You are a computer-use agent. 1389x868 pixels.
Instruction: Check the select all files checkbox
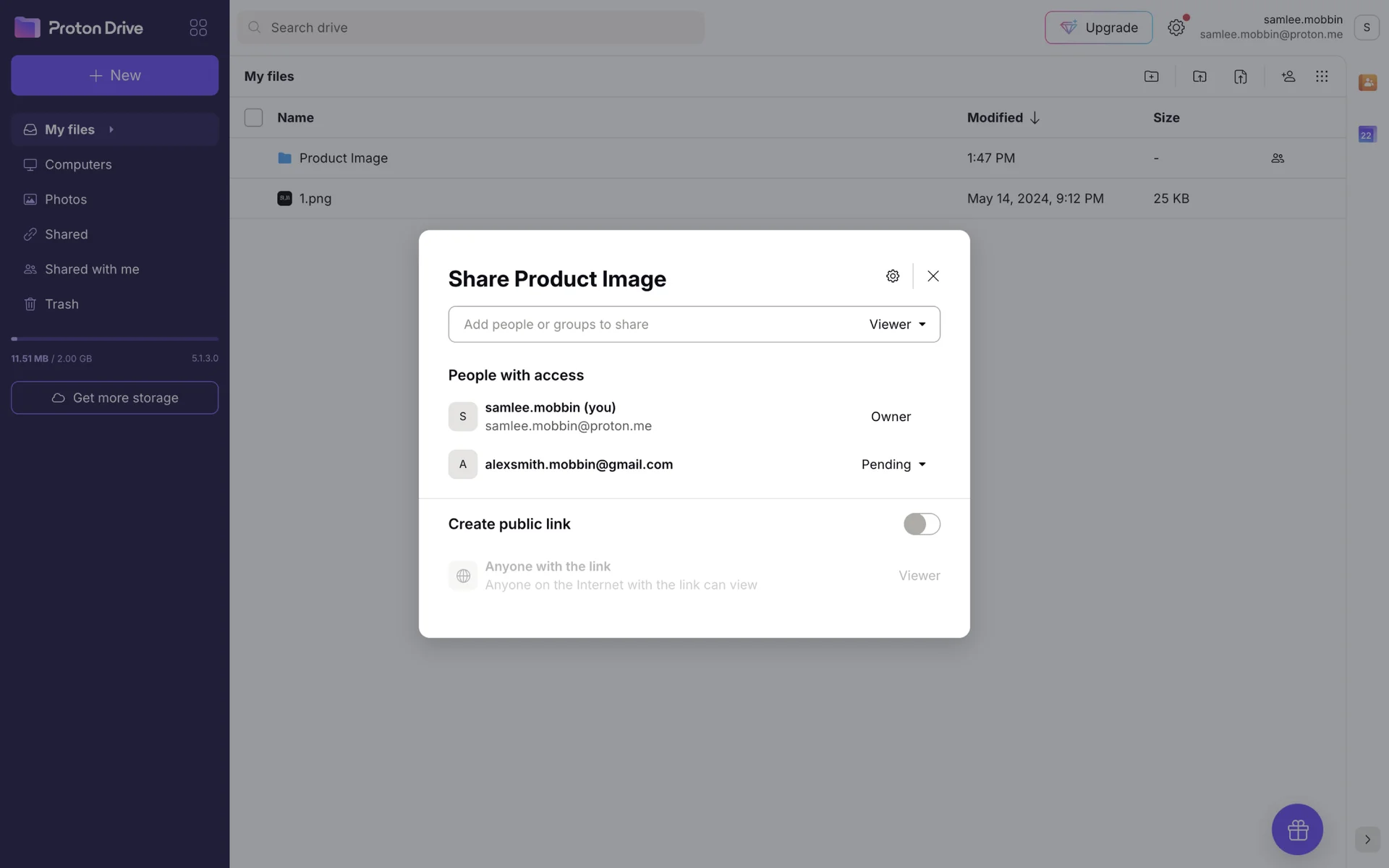coord(253,117)
